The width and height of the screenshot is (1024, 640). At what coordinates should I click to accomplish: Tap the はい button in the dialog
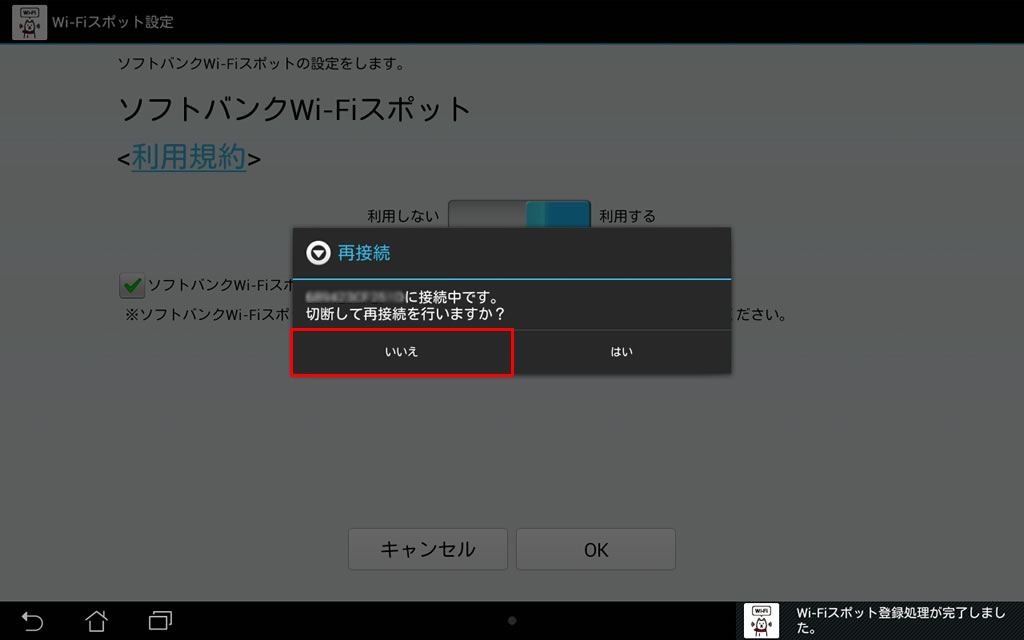(x=622, y=352)
